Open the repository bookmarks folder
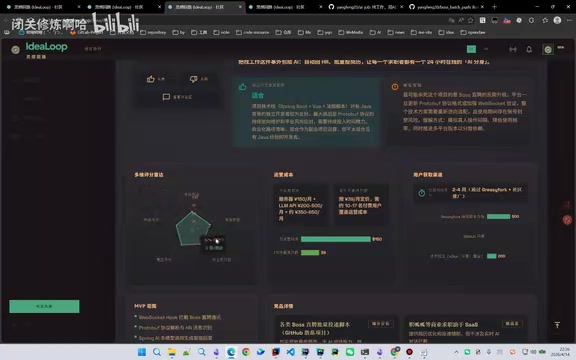The height and width of the screenshot is (360, 576). 153,32
